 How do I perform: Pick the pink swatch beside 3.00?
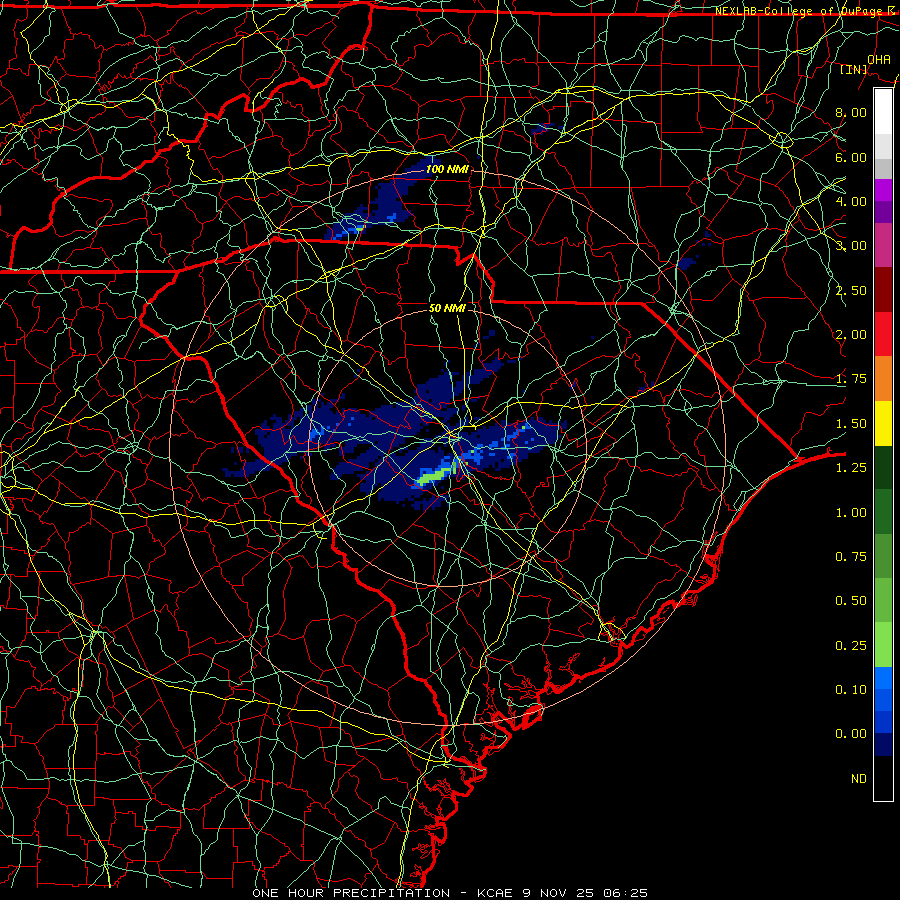coord(883,245)
